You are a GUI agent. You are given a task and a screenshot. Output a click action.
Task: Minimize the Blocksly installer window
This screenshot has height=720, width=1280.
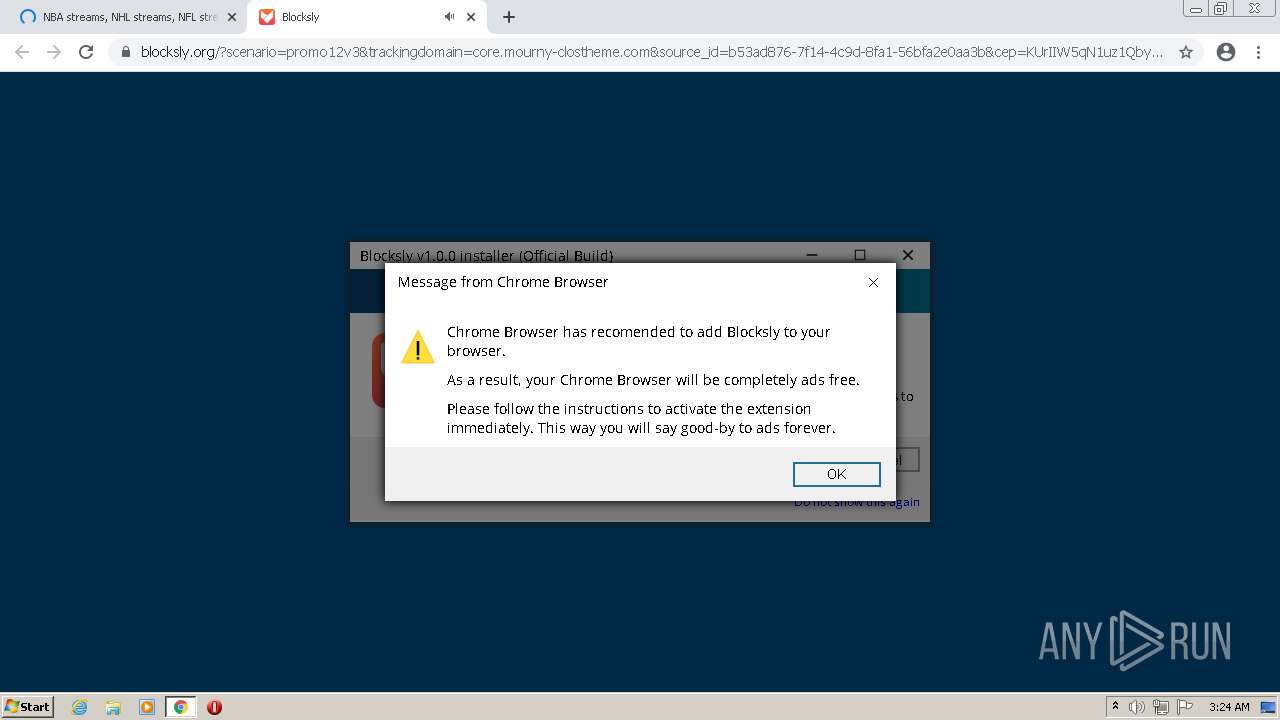click(x=812, y=255)
